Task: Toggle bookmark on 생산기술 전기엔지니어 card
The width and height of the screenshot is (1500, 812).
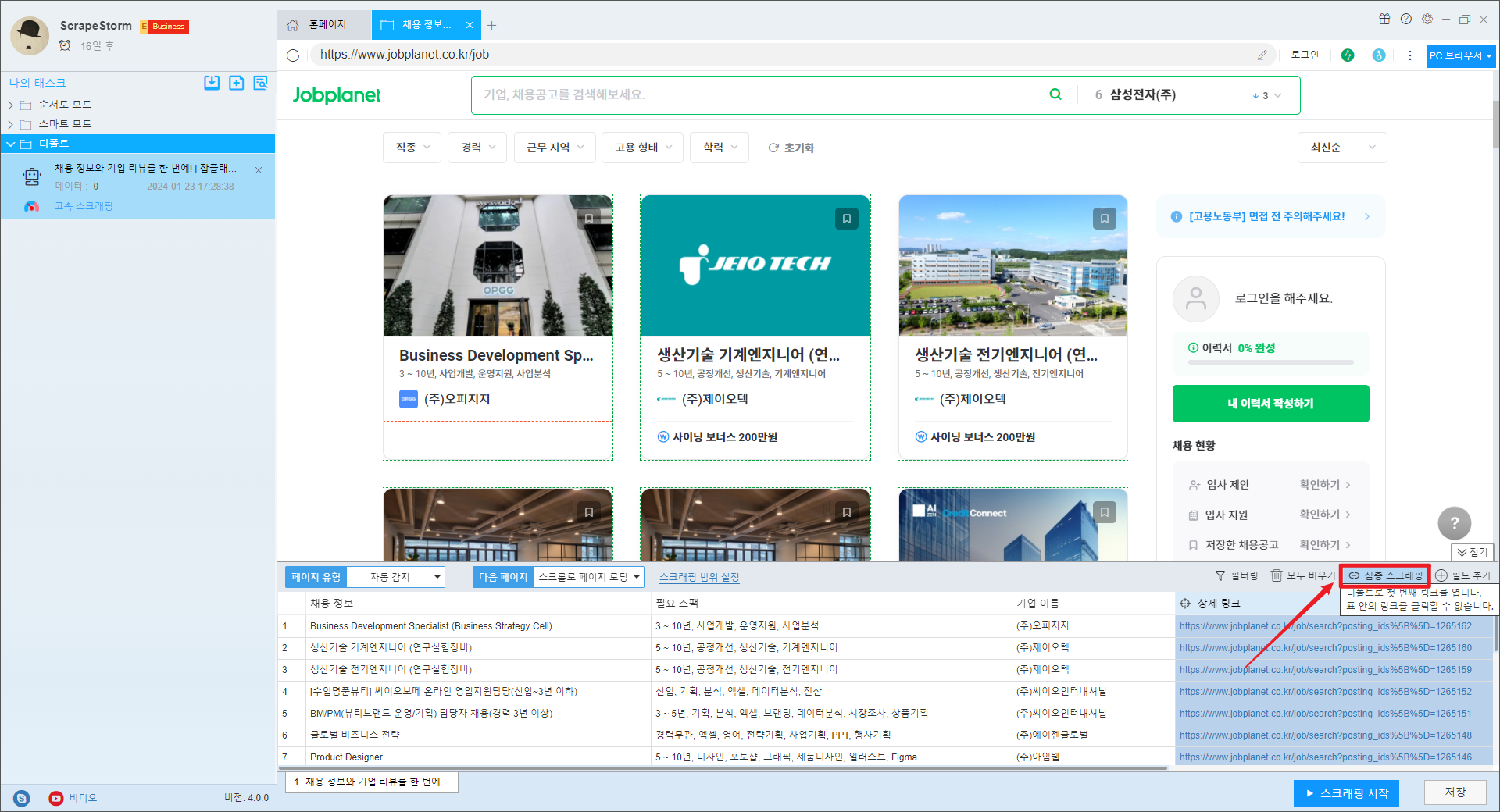Action: point(1105,219)
